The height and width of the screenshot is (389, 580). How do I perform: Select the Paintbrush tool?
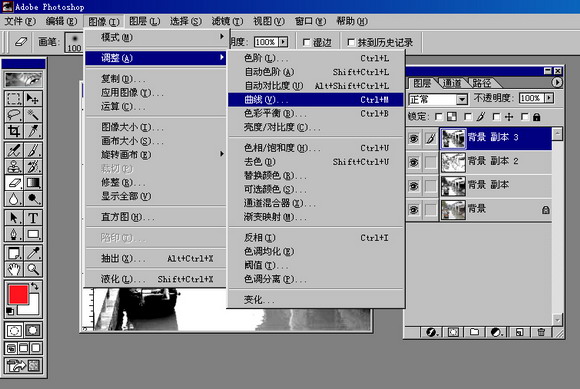point(33,150)
